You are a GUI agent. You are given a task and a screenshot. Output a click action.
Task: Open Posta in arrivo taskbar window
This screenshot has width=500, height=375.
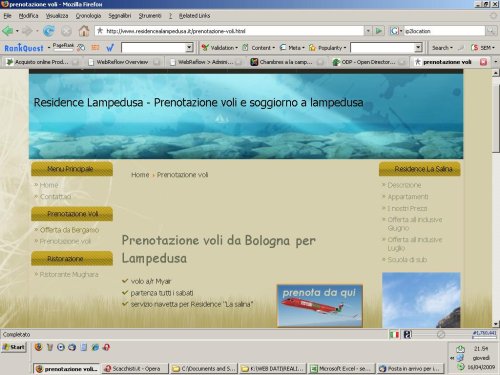click(411, 369)
